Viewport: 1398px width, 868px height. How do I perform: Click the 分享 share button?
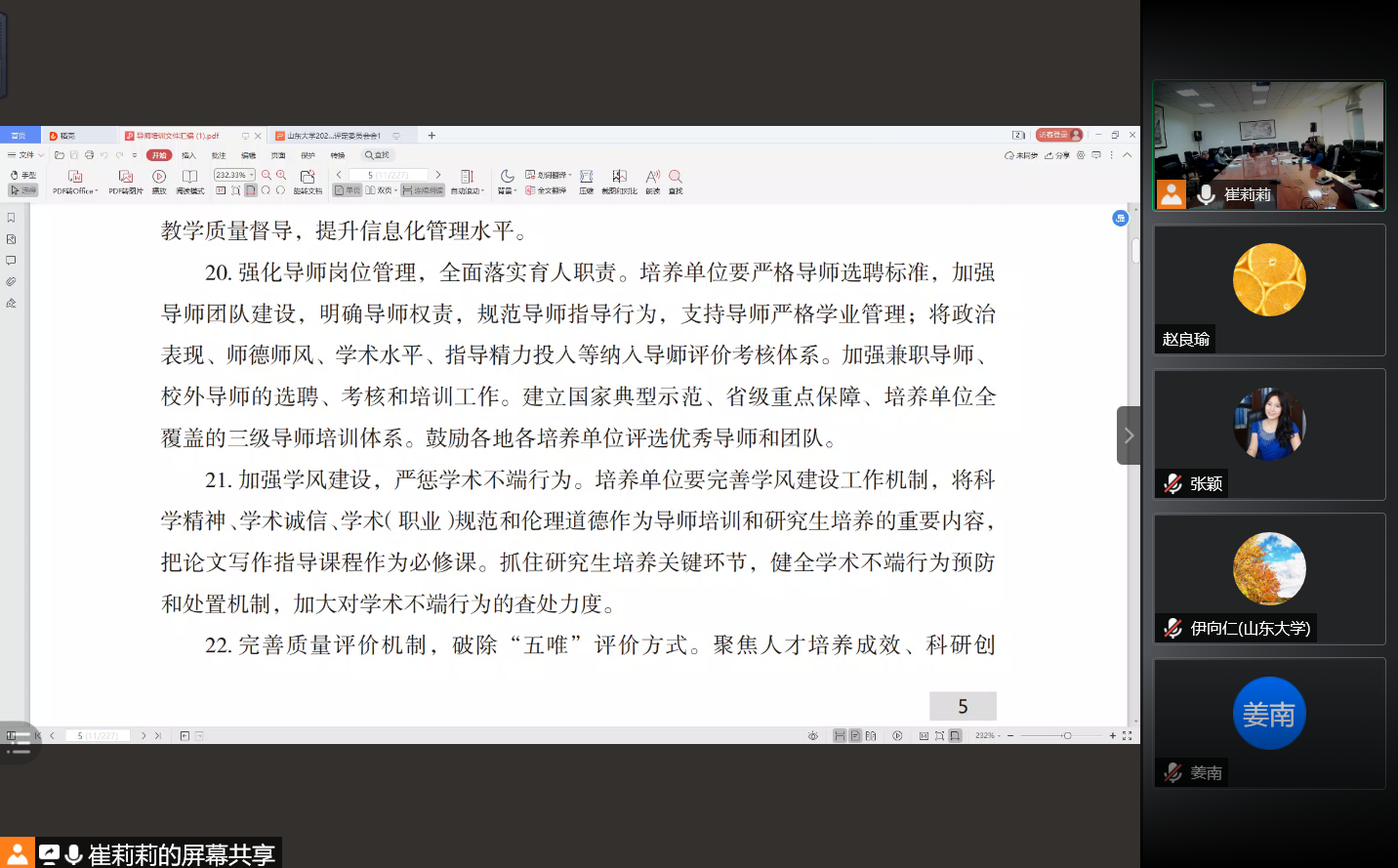1056,155
